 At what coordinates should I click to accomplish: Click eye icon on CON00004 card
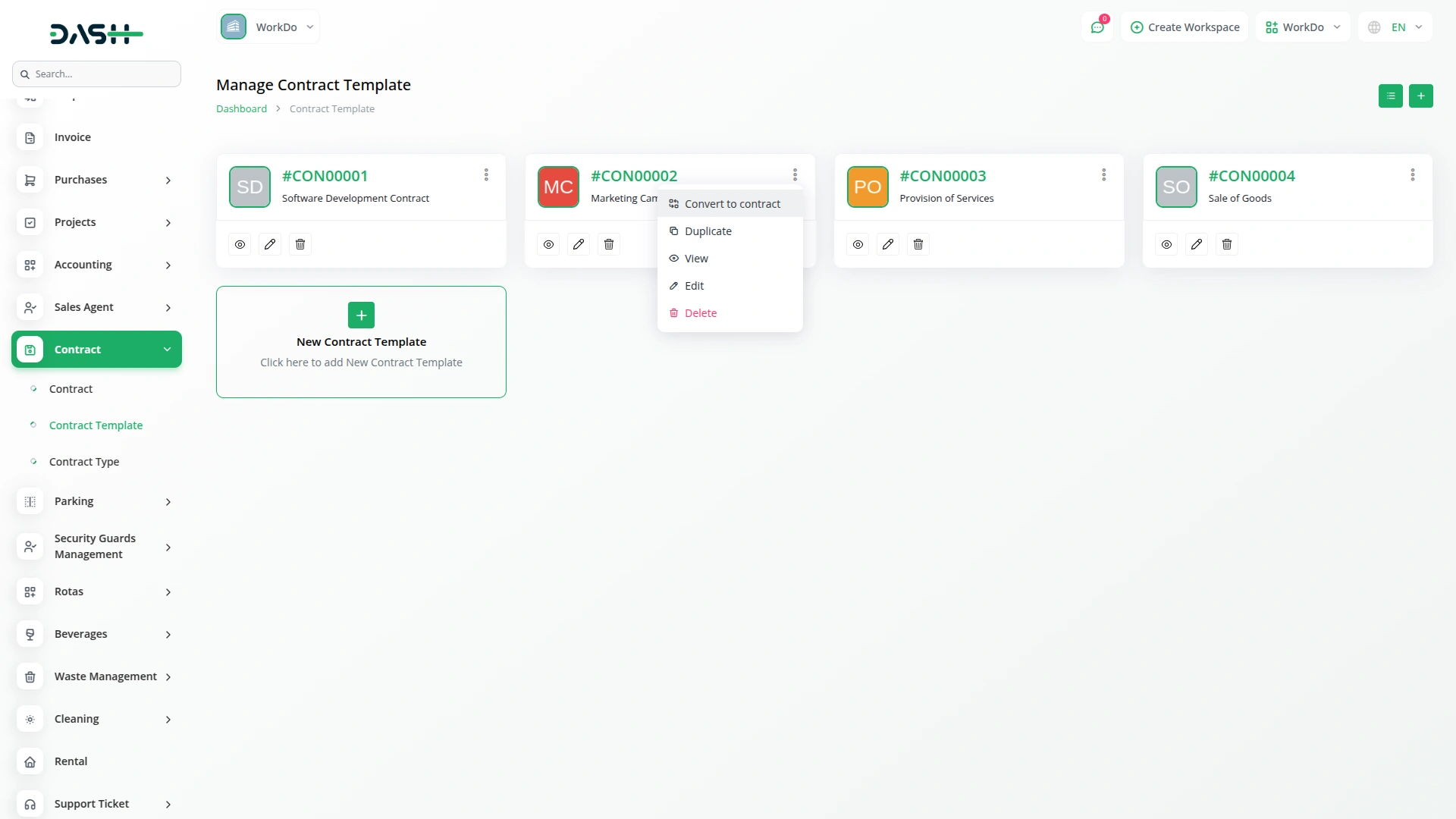click(x=1166, y=244)
